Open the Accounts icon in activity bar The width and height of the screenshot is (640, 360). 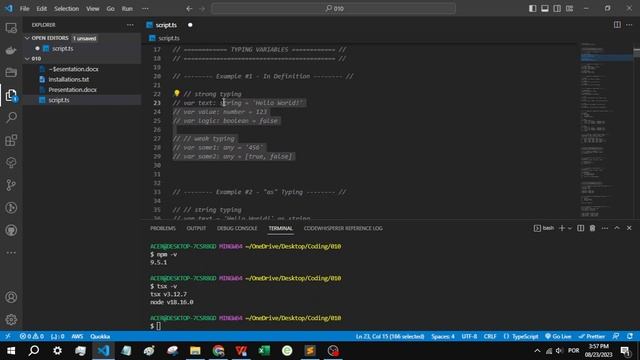[x=11, y=297]
